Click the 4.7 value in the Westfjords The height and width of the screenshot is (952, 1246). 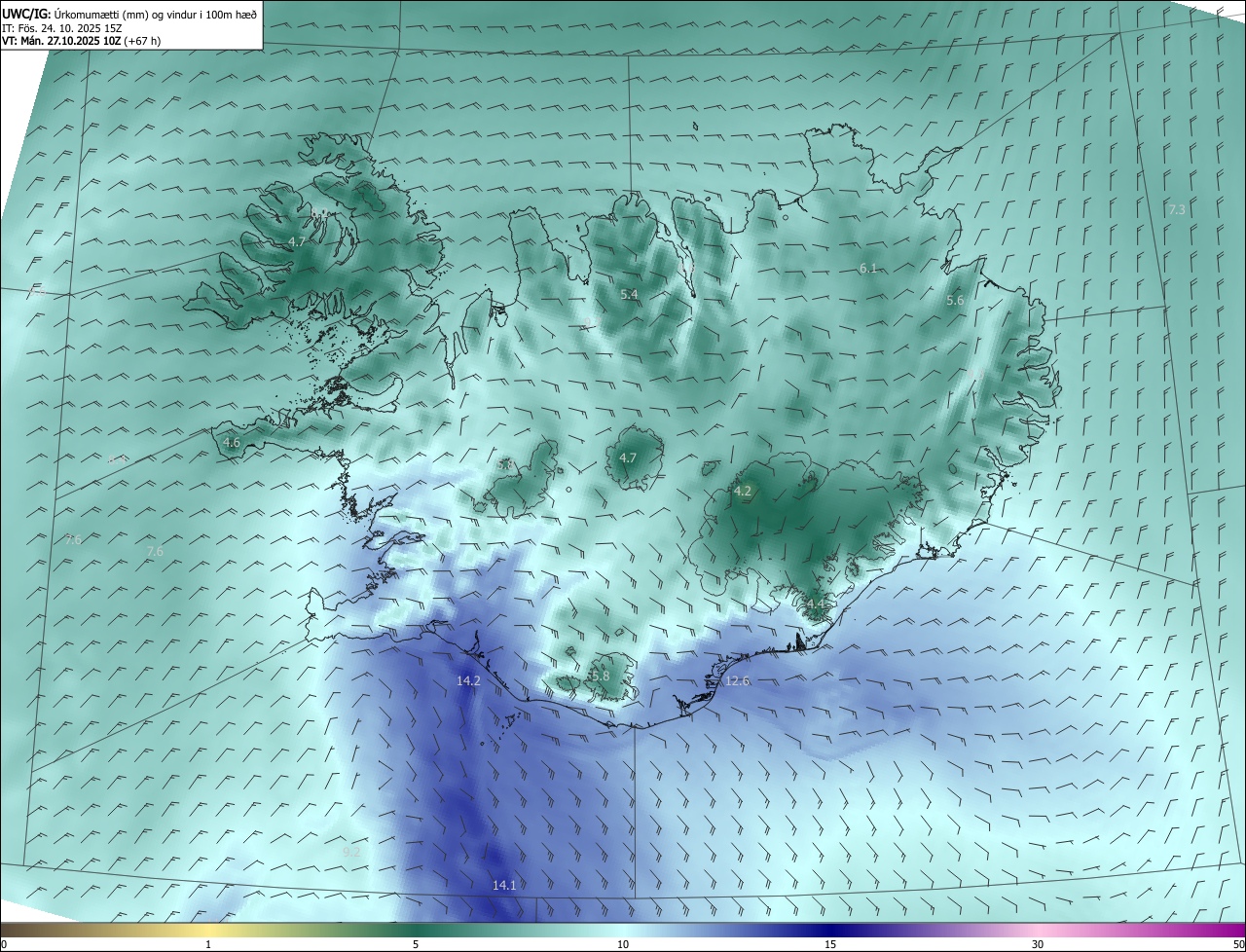[297, 240]
